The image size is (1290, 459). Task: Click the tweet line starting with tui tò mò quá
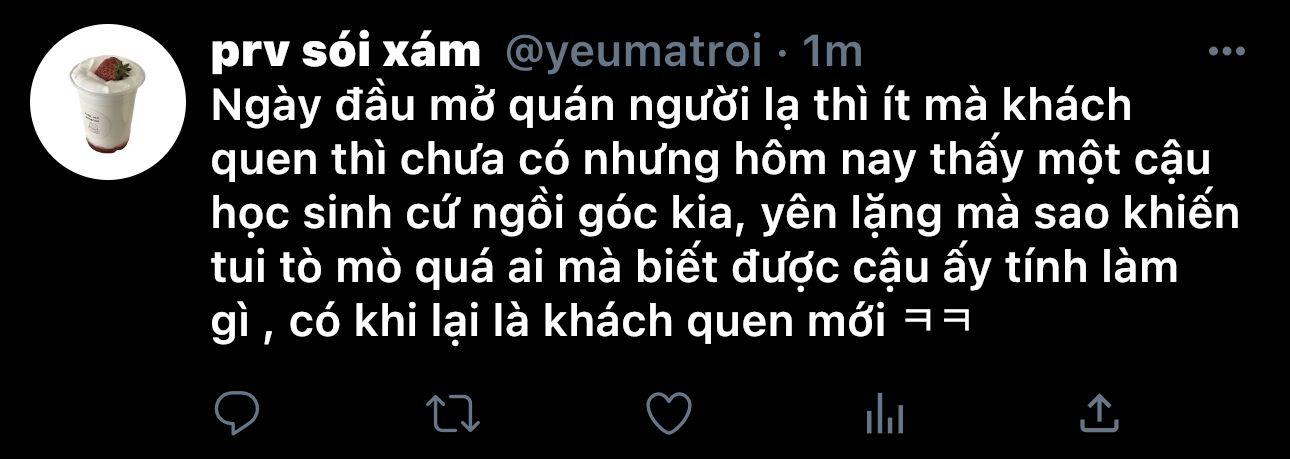pos(696,270)
